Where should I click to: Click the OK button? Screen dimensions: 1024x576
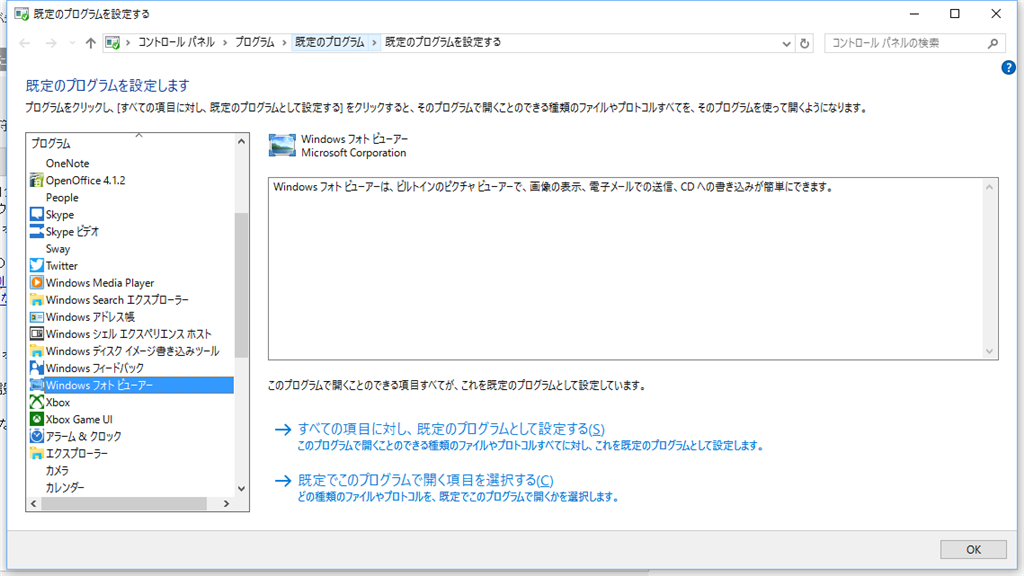(x=973, y=549)
